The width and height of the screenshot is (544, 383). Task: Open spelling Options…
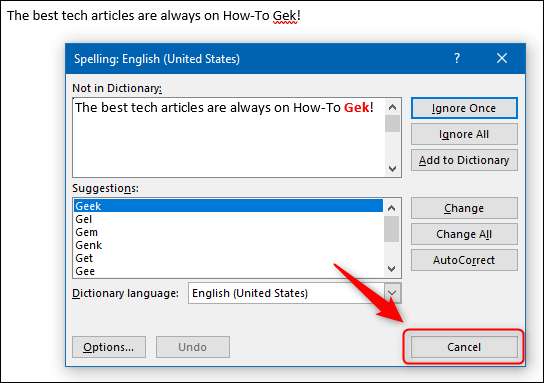109,347
